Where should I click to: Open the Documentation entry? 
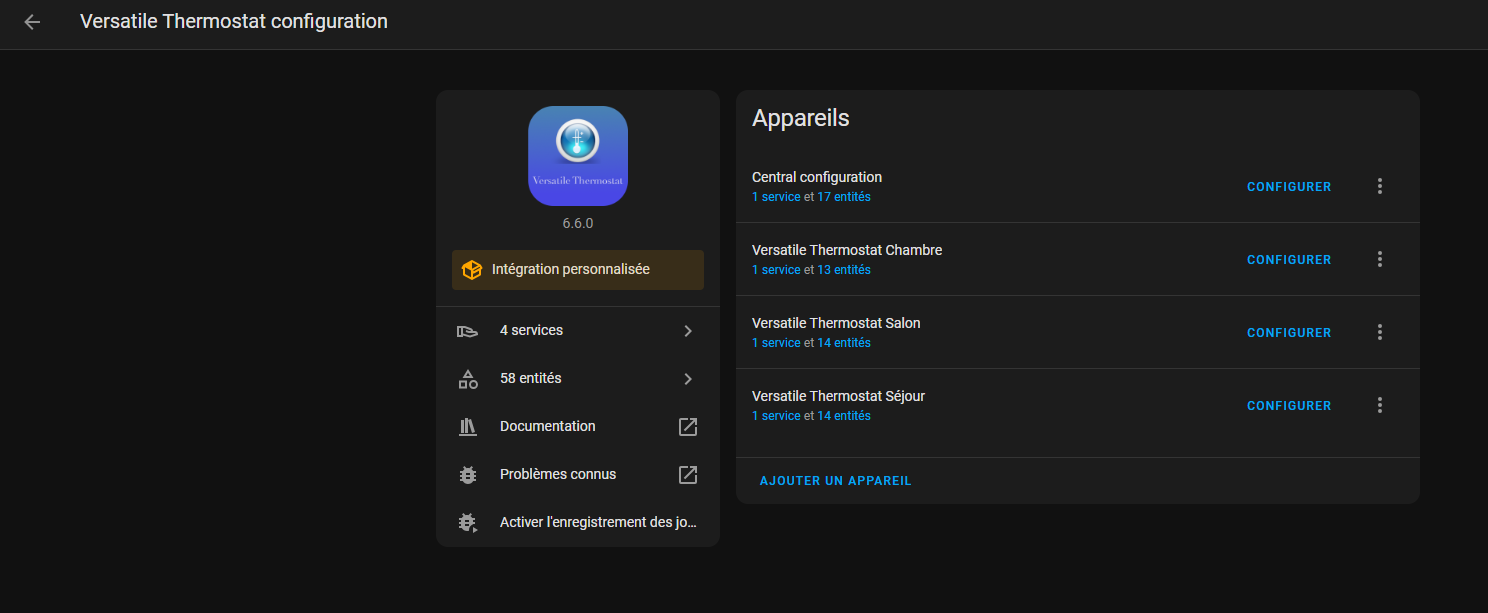tap(578, 427)
